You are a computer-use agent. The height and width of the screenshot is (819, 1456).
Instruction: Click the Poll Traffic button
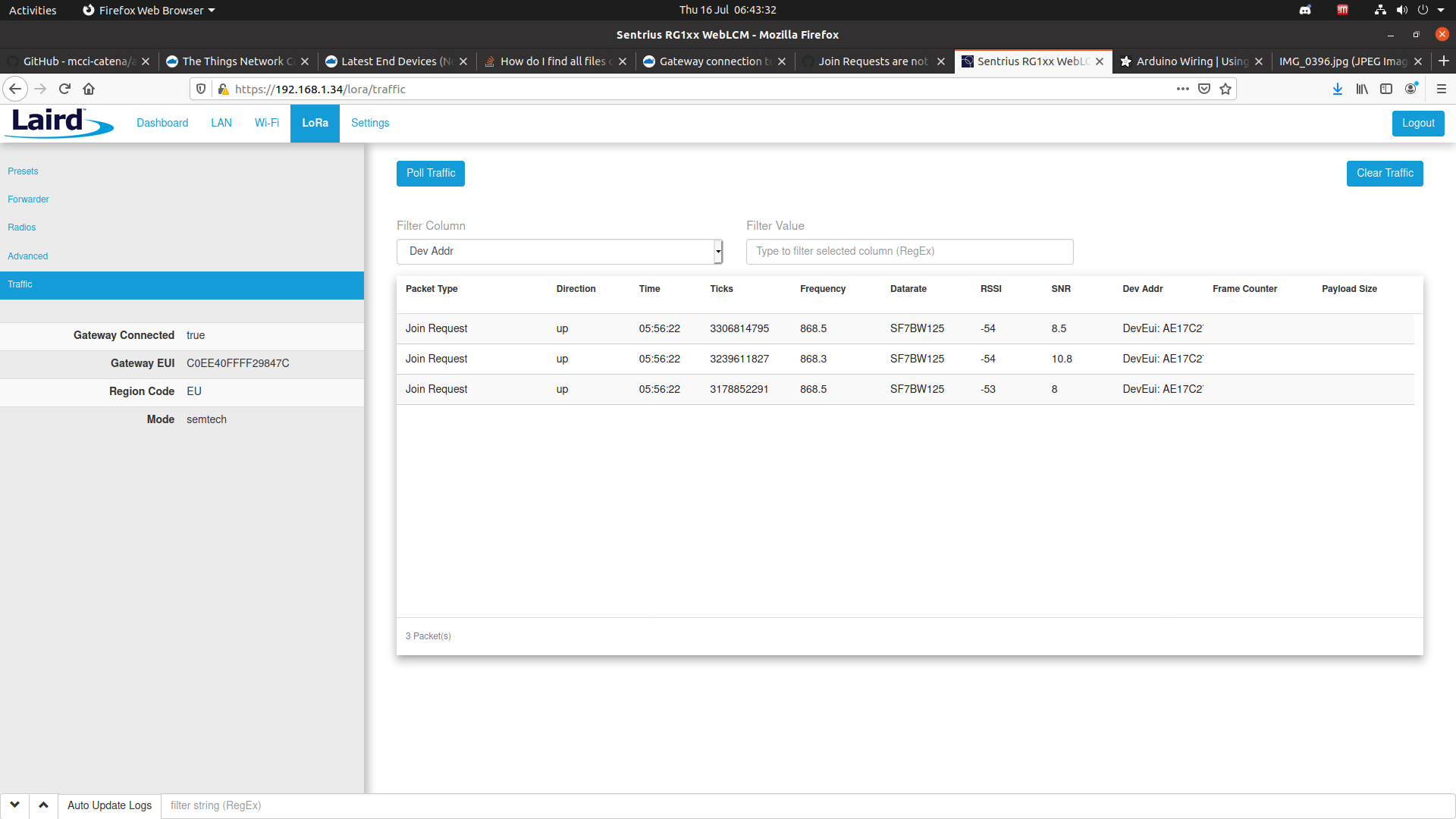tap(431, 174)
